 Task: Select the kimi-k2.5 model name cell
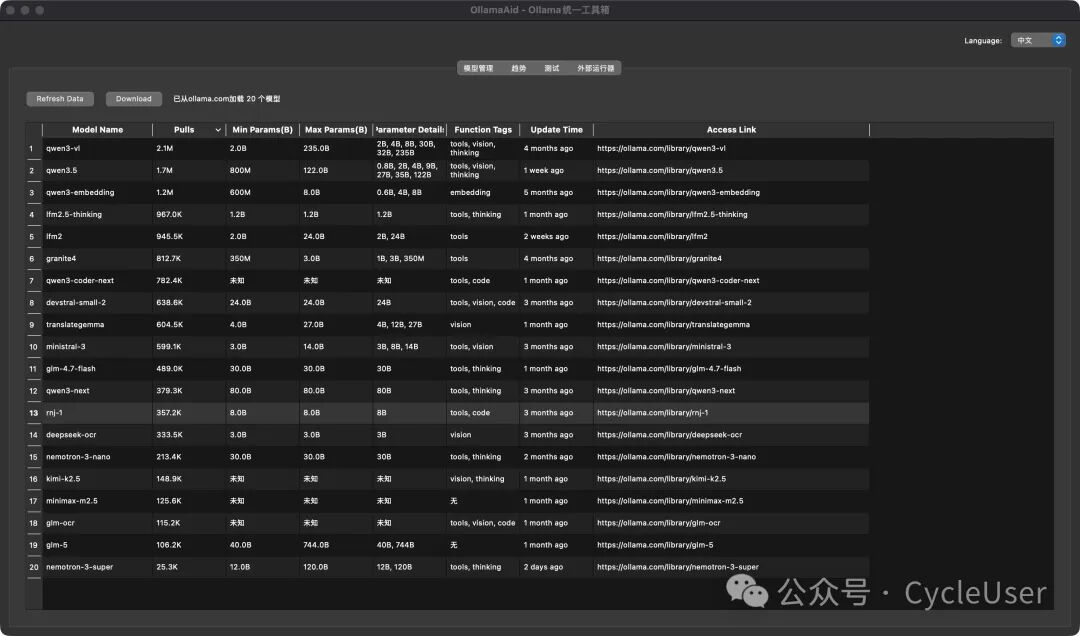(97, 479)
